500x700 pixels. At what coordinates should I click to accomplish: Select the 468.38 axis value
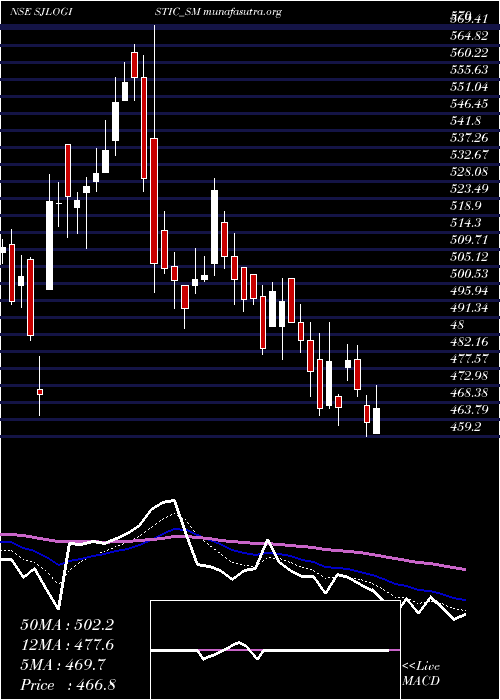471,392
